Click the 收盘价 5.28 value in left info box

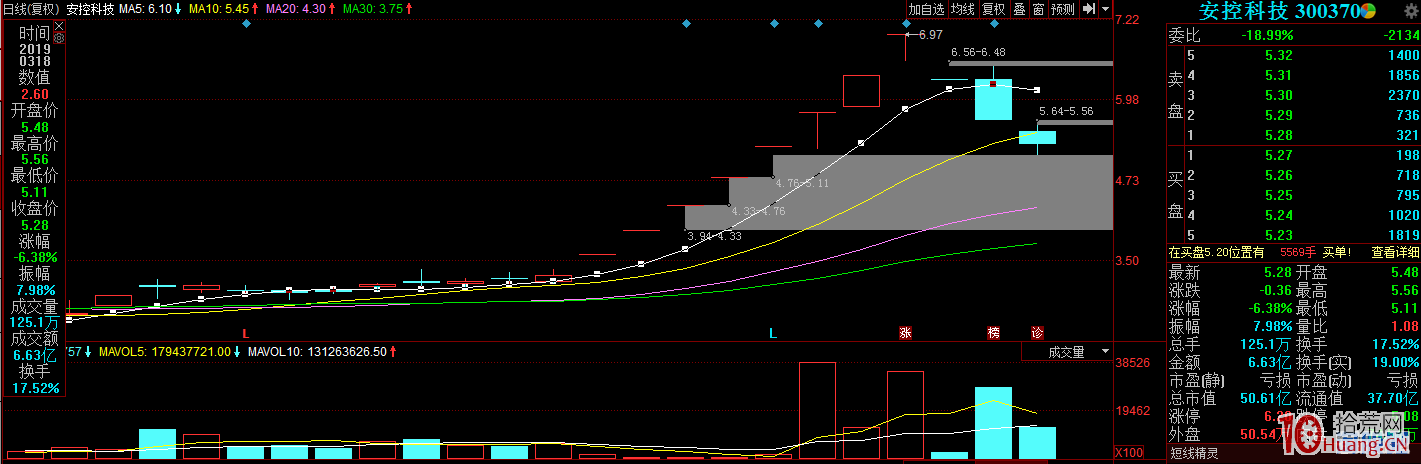[33, 223]
